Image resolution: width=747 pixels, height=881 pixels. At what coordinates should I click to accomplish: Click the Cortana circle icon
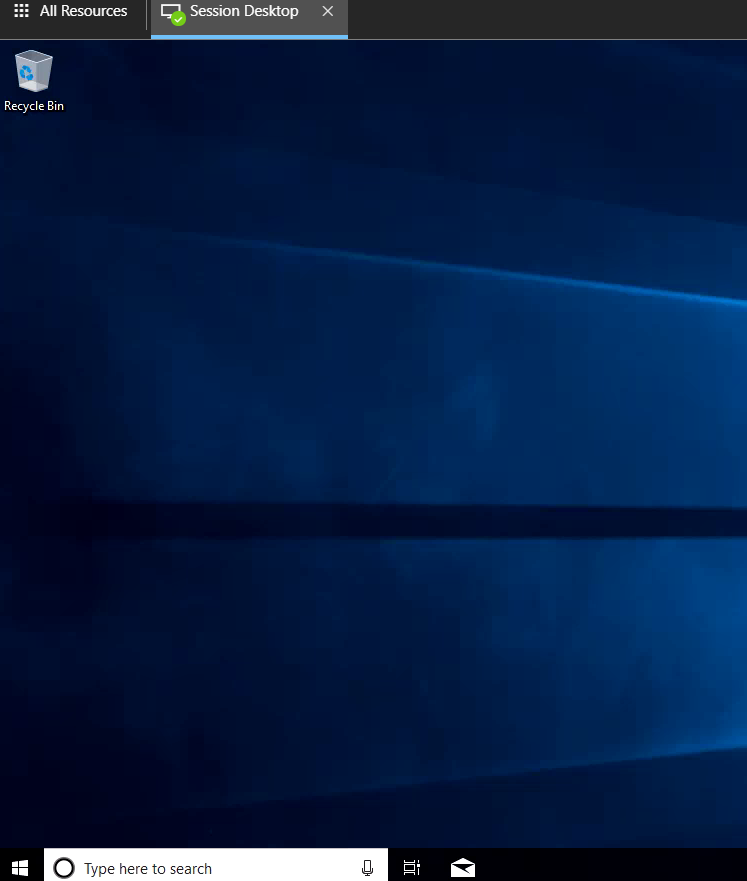click(x=64, y=868)
